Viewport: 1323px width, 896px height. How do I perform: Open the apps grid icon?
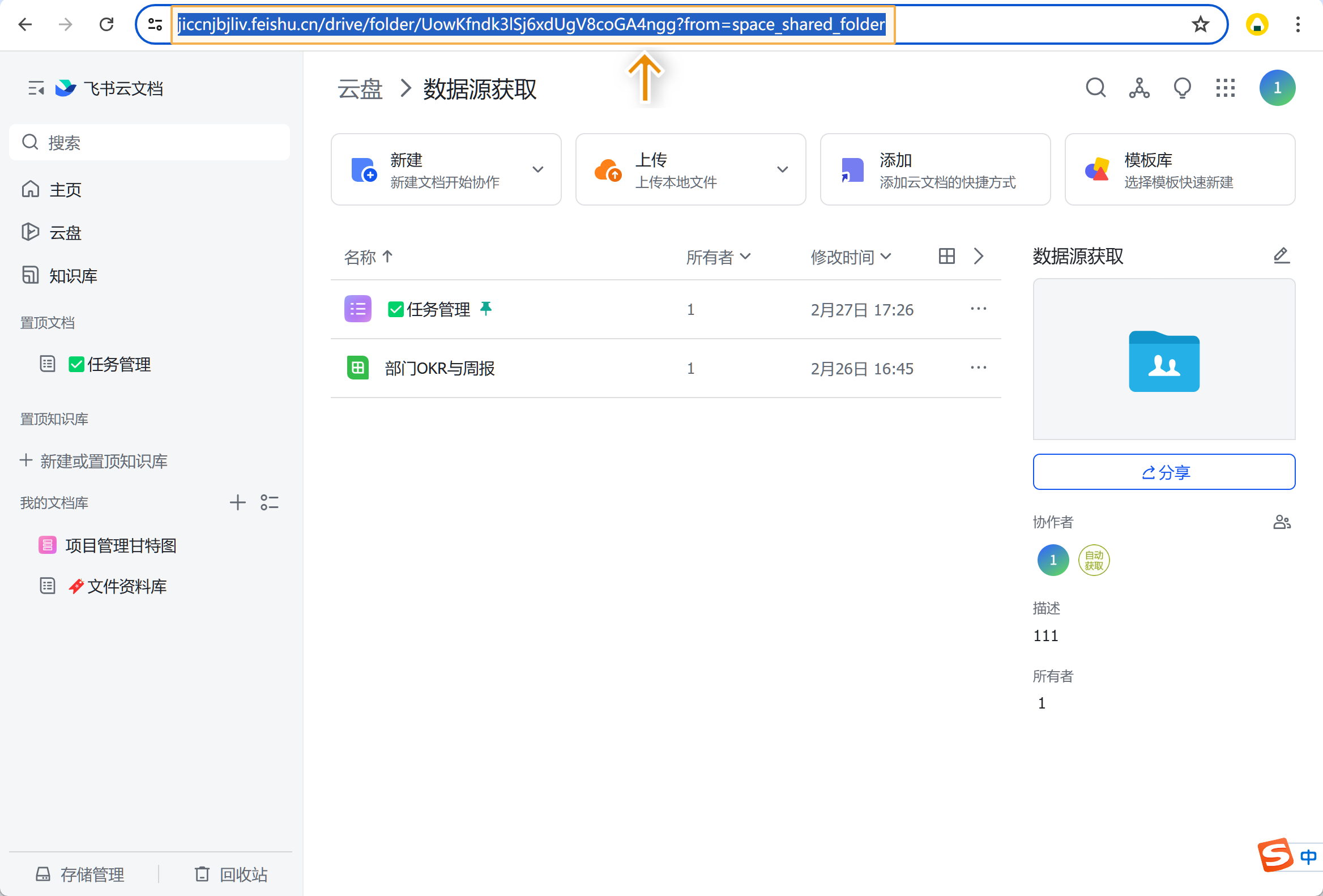coord(1225,88)
